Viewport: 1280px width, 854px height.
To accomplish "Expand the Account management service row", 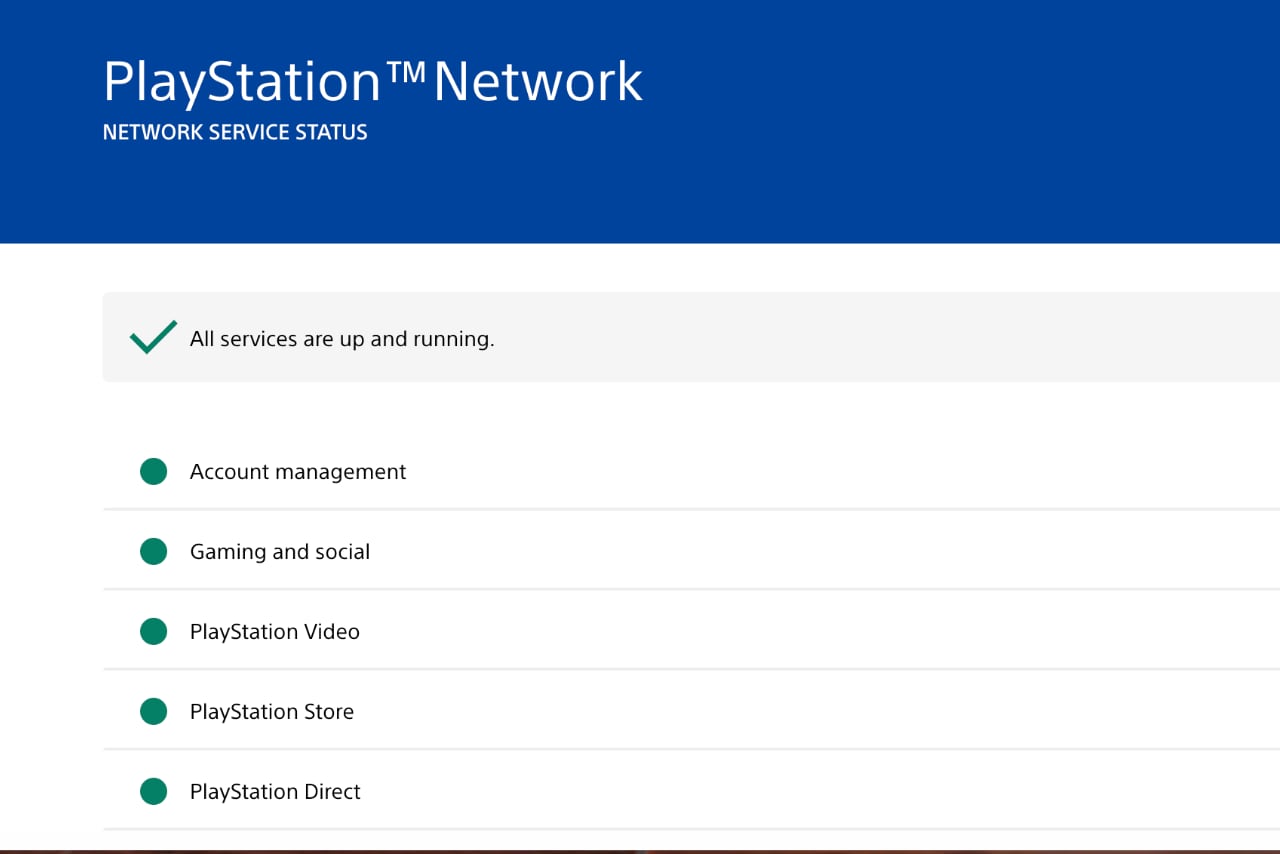I will (x=691, y=471).
